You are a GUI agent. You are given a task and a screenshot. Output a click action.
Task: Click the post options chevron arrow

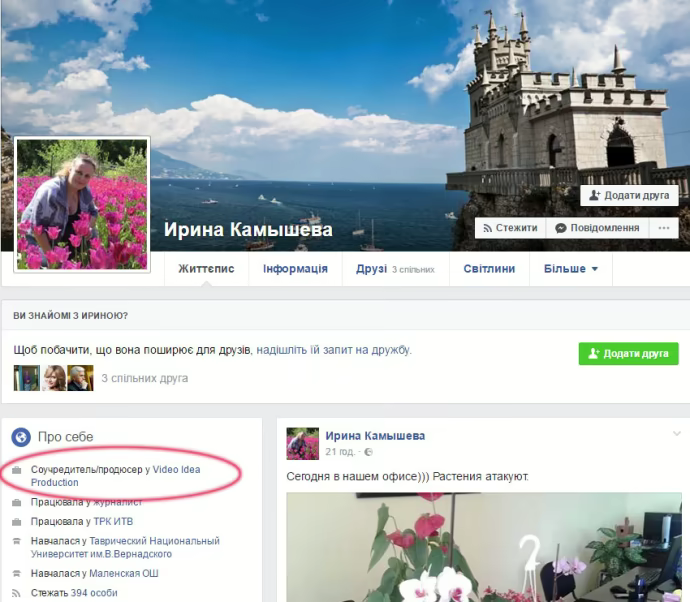677,434
